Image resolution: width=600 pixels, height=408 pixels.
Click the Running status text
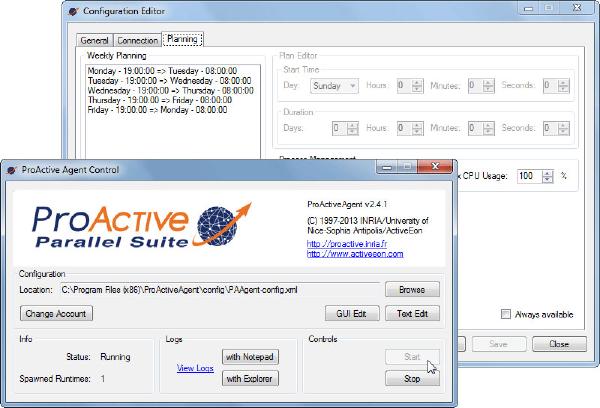tap(115, 357)
